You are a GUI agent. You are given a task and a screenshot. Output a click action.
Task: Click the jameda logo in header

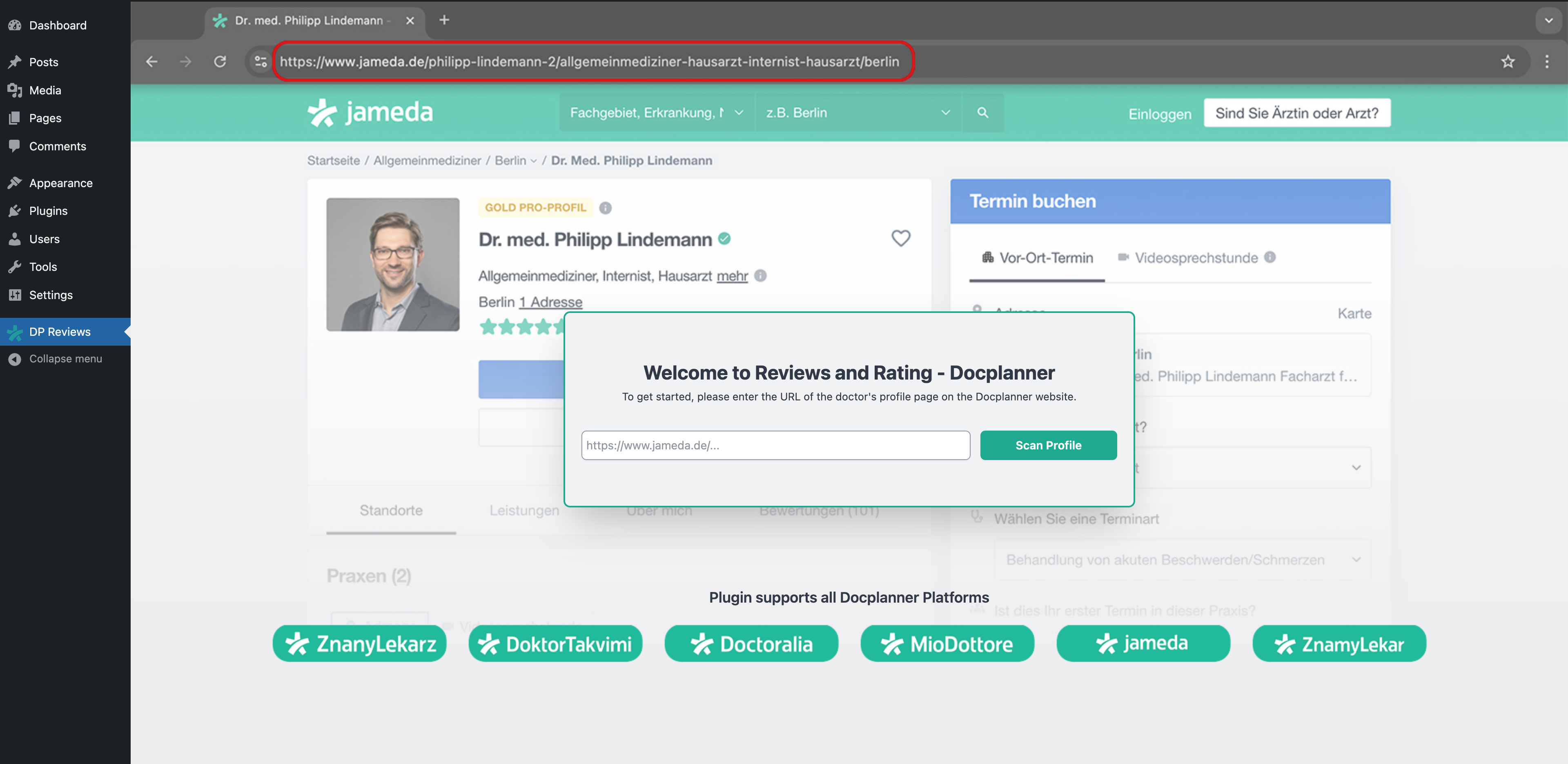370,112
